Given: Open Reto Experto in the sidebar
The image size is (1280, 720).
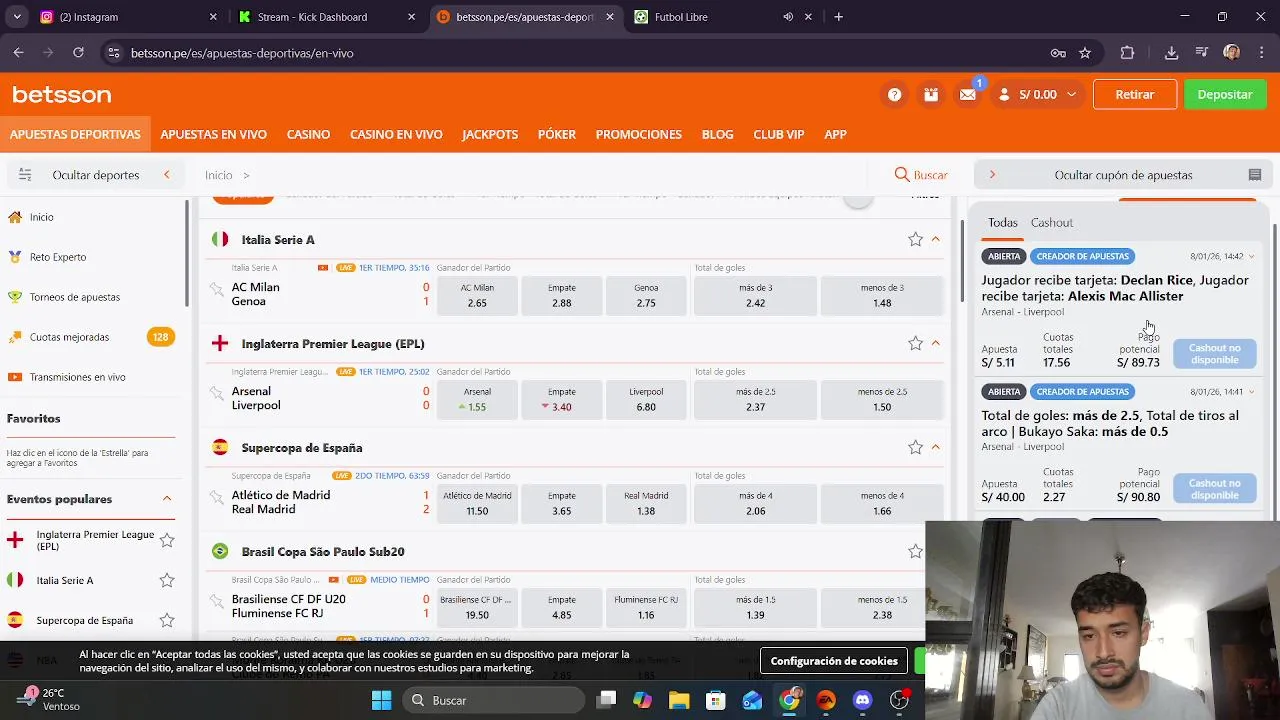Looking at the screenshot, I should [x=58, y=257].
